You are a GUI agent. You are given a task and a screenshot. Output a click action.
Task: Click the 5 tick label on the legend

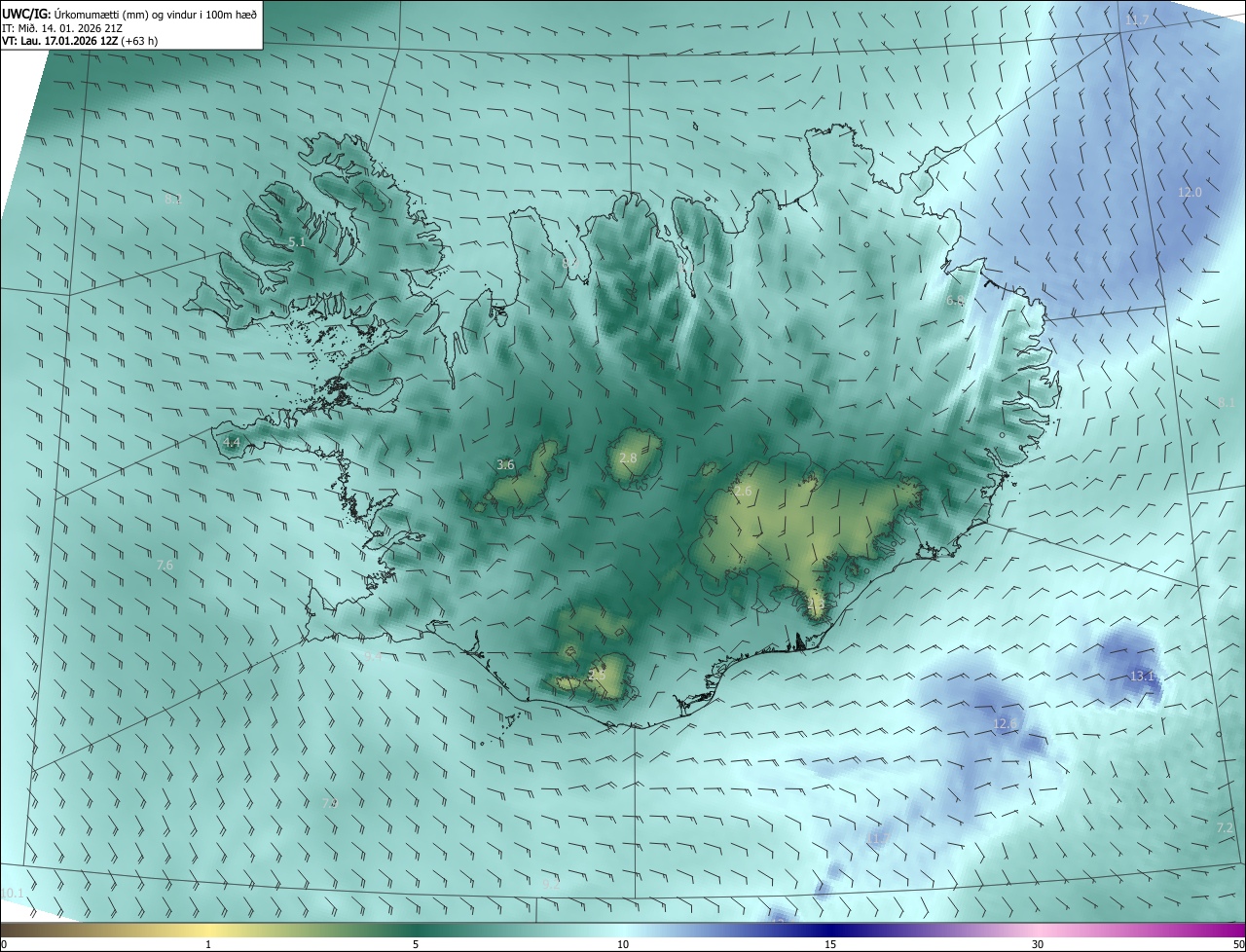(416, 944)
